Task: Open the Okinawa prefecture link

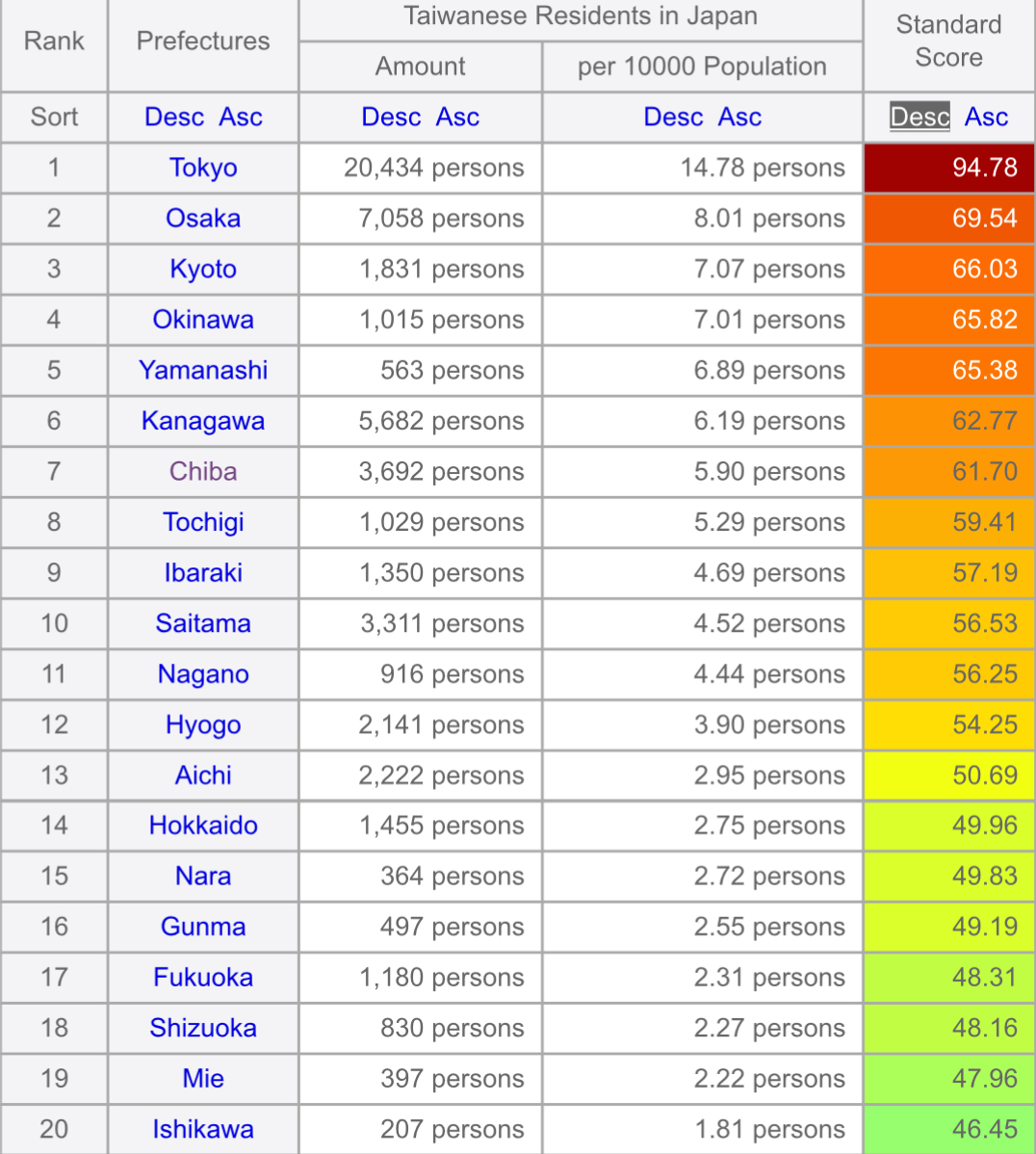Action: 203,320
